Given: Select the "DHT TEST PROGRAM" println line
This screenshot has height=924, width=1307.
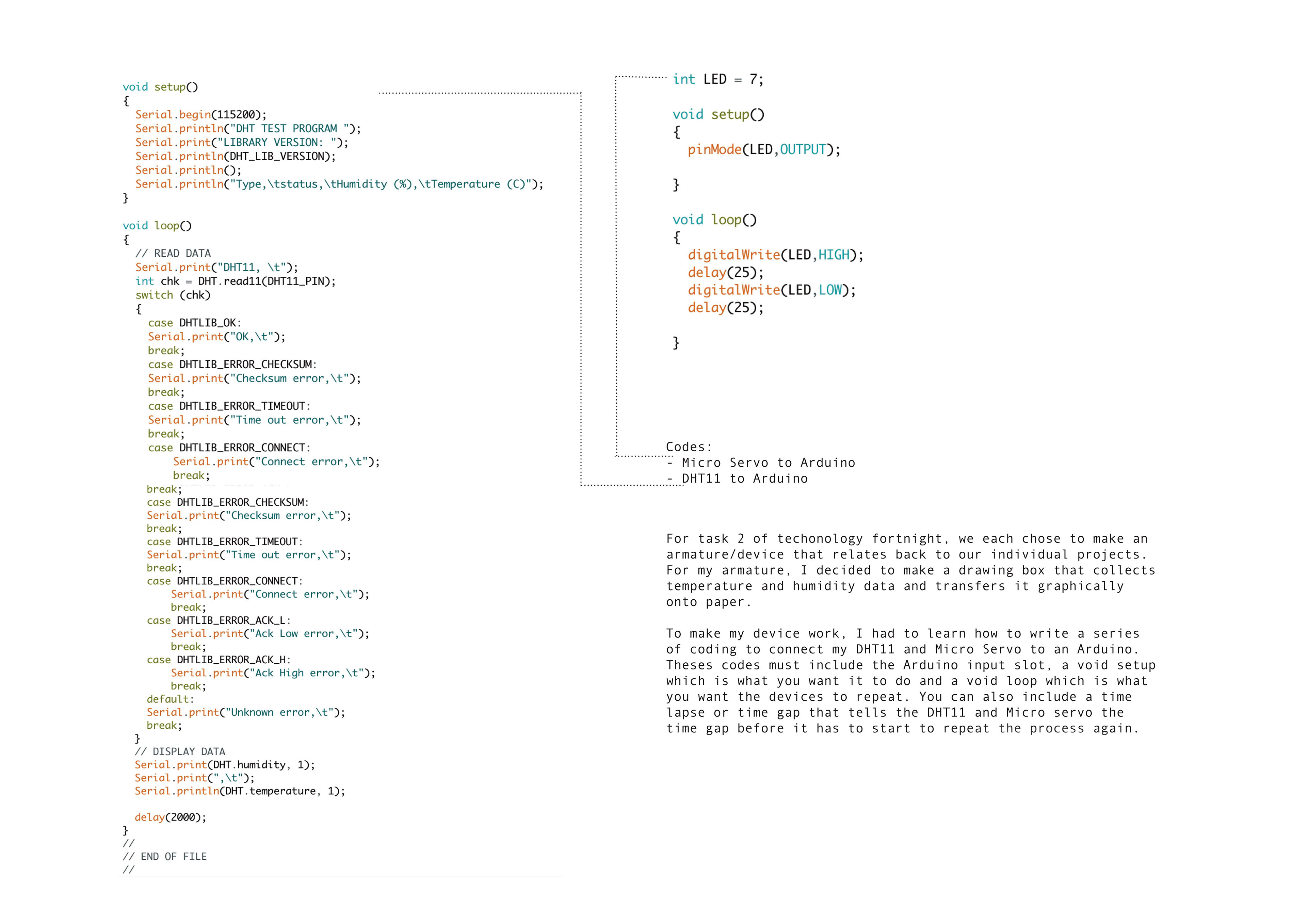Looking at the screenshot, I should pyautogui.click(x=248, y=129).
